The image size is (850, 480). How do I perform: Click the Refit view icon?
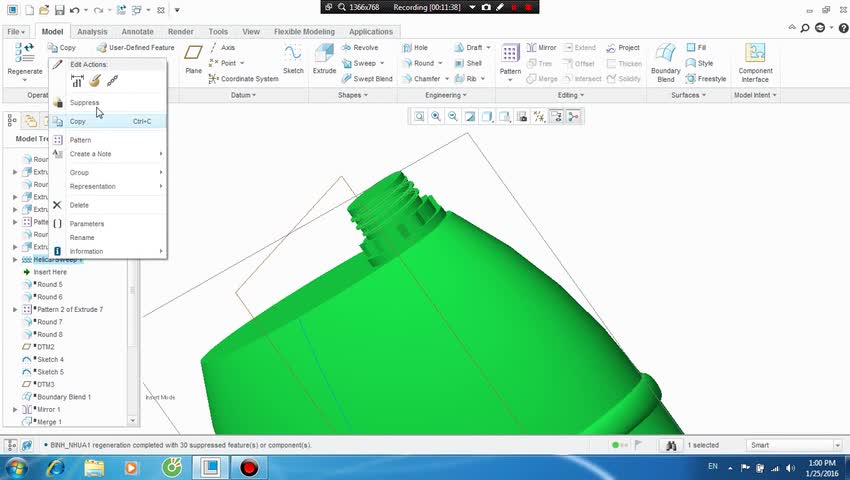419,117
